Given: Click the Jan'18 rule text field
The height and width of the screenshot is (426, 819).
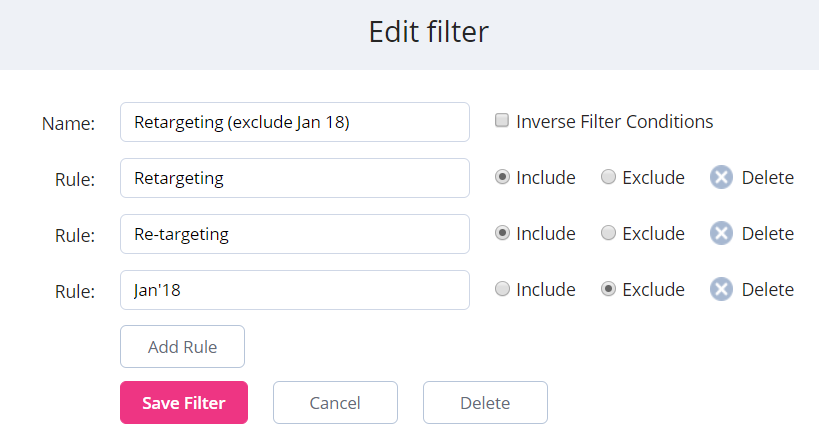Looking at the screenshot, I should click(294, 290).
